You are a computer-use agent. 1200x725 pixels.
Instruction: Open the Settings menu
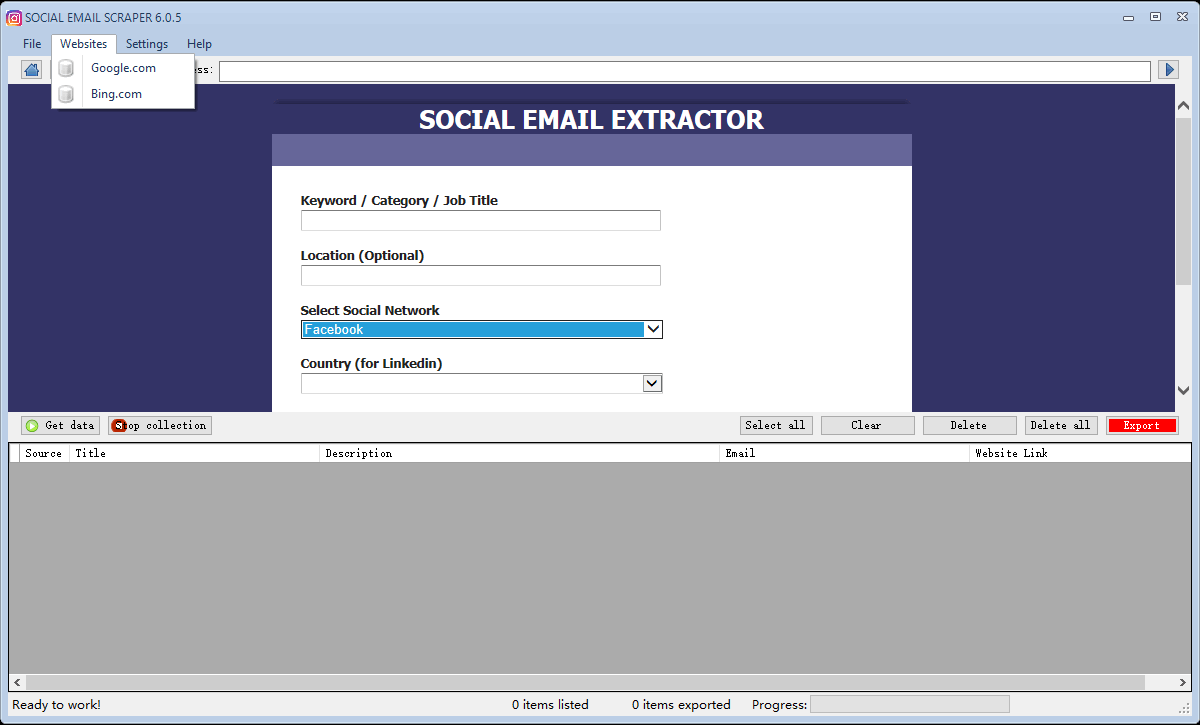[147, 44]
